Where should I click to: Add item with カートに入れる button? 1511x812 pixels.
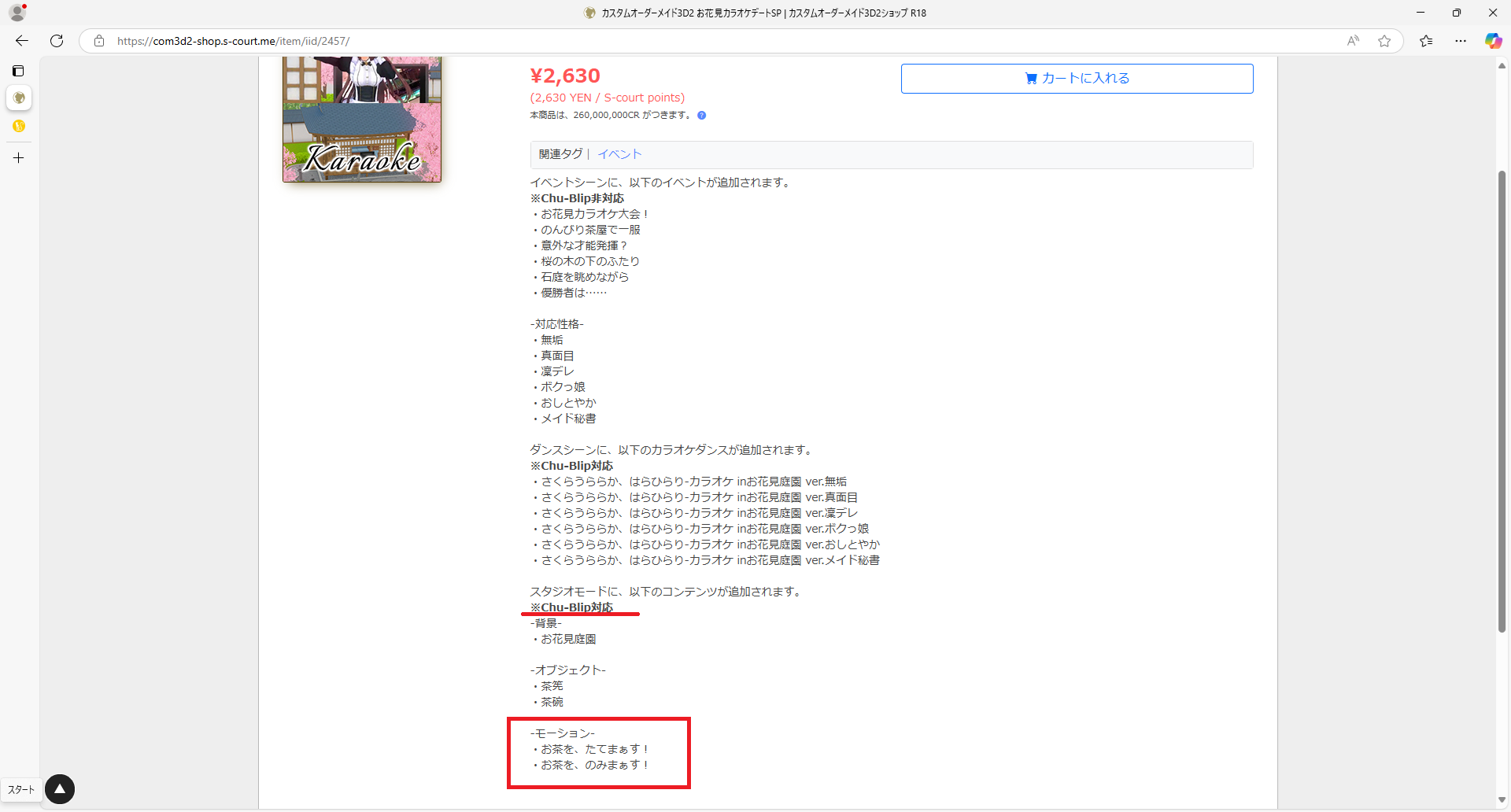click(1077, 79)
